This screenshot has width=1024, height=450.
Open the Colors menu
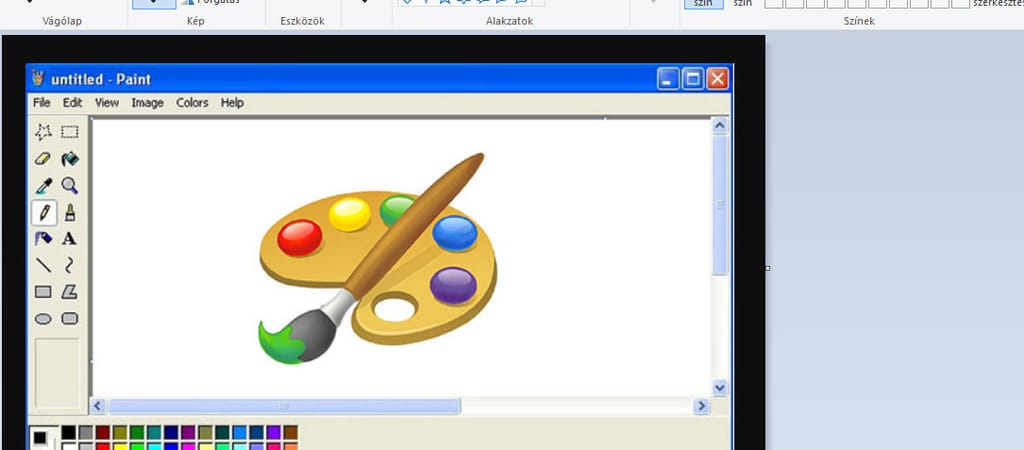tap(192, 103)
